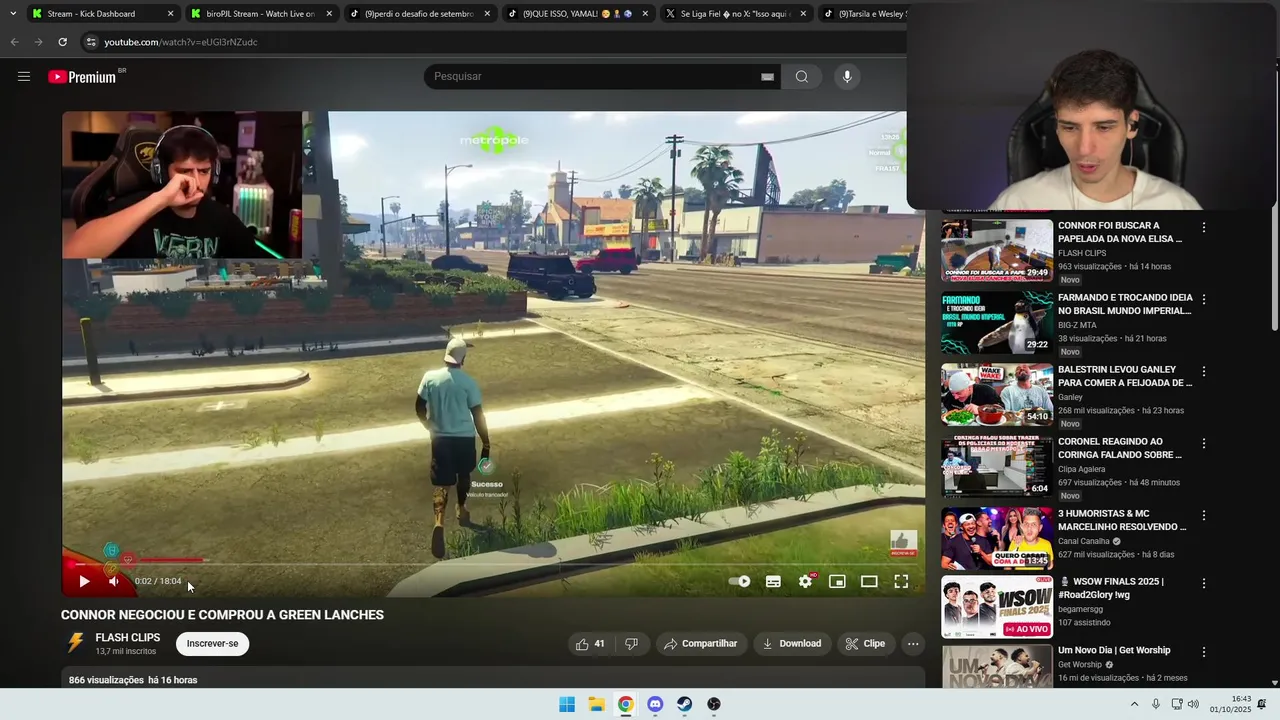
Task: Open the YouTube hamburger guide menu
Action: 24,77
